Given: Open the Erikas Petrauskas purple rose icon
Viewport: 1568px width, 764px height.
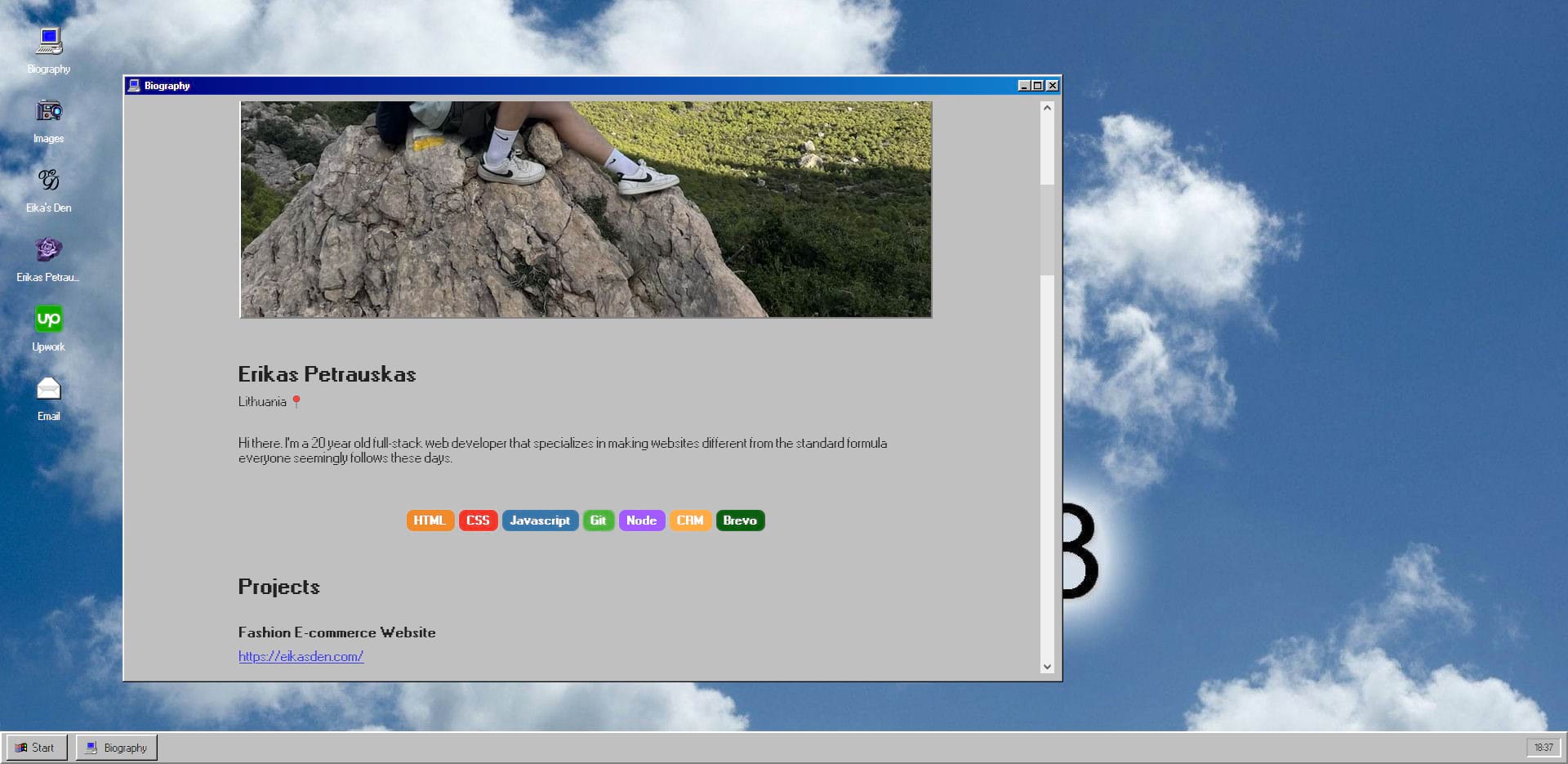Looking at the screenshot, I should (x=49, y=251).
